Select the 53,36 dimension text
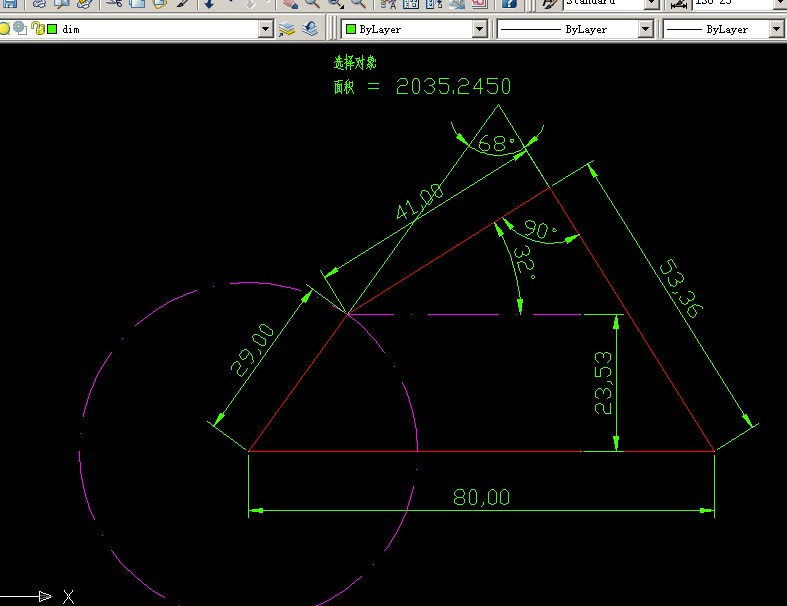Viewport: 787px width, 606px height. coord(681,289)
